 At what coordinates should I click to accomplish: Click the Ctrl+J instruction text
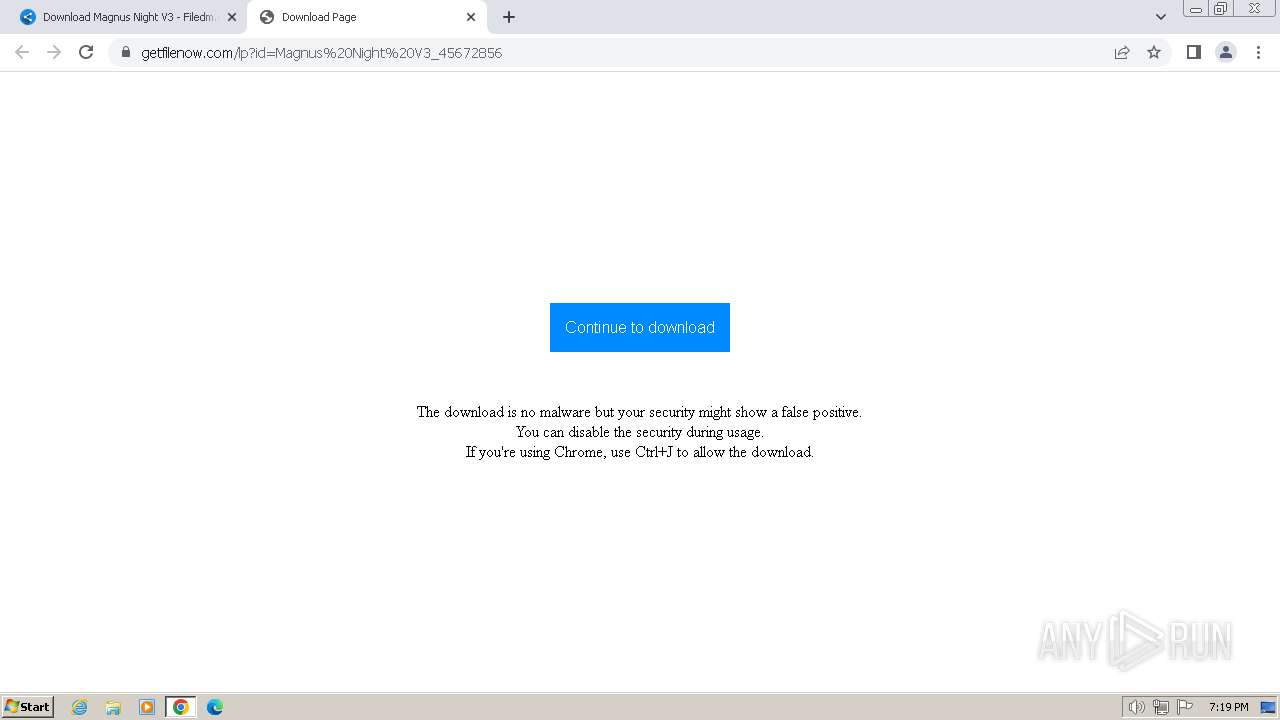pyautogui.click(x=639, y=452)
